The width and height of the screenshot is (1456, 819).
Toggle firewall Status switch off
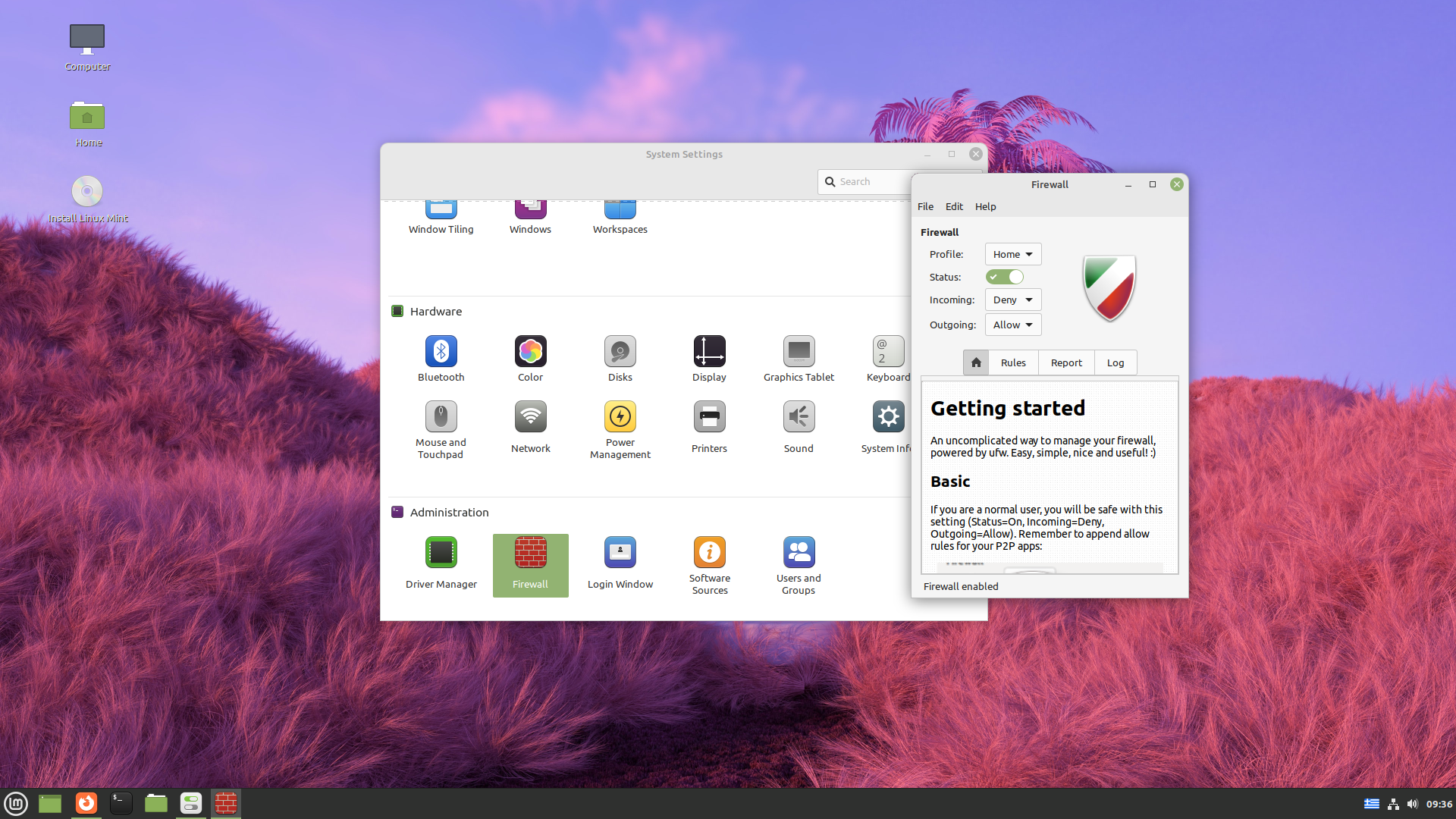(1005, 277)
